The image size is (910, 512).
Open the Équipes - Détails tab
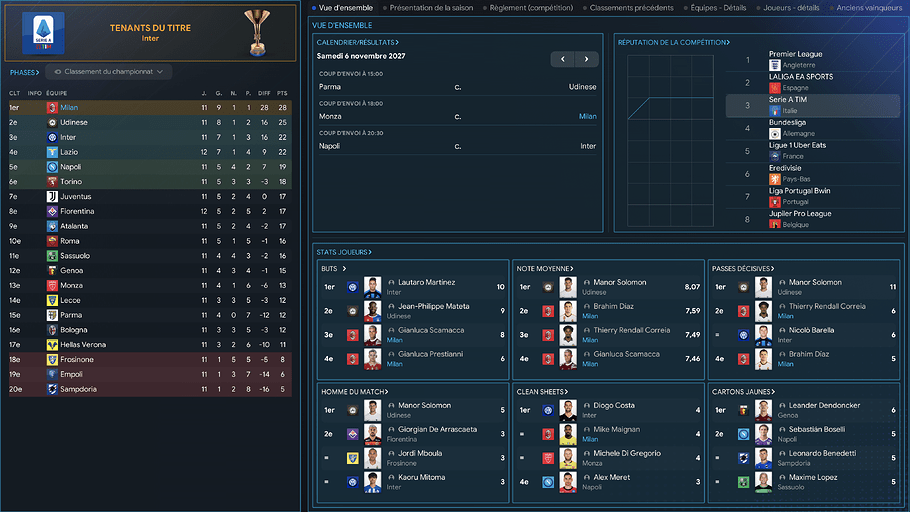715,8
